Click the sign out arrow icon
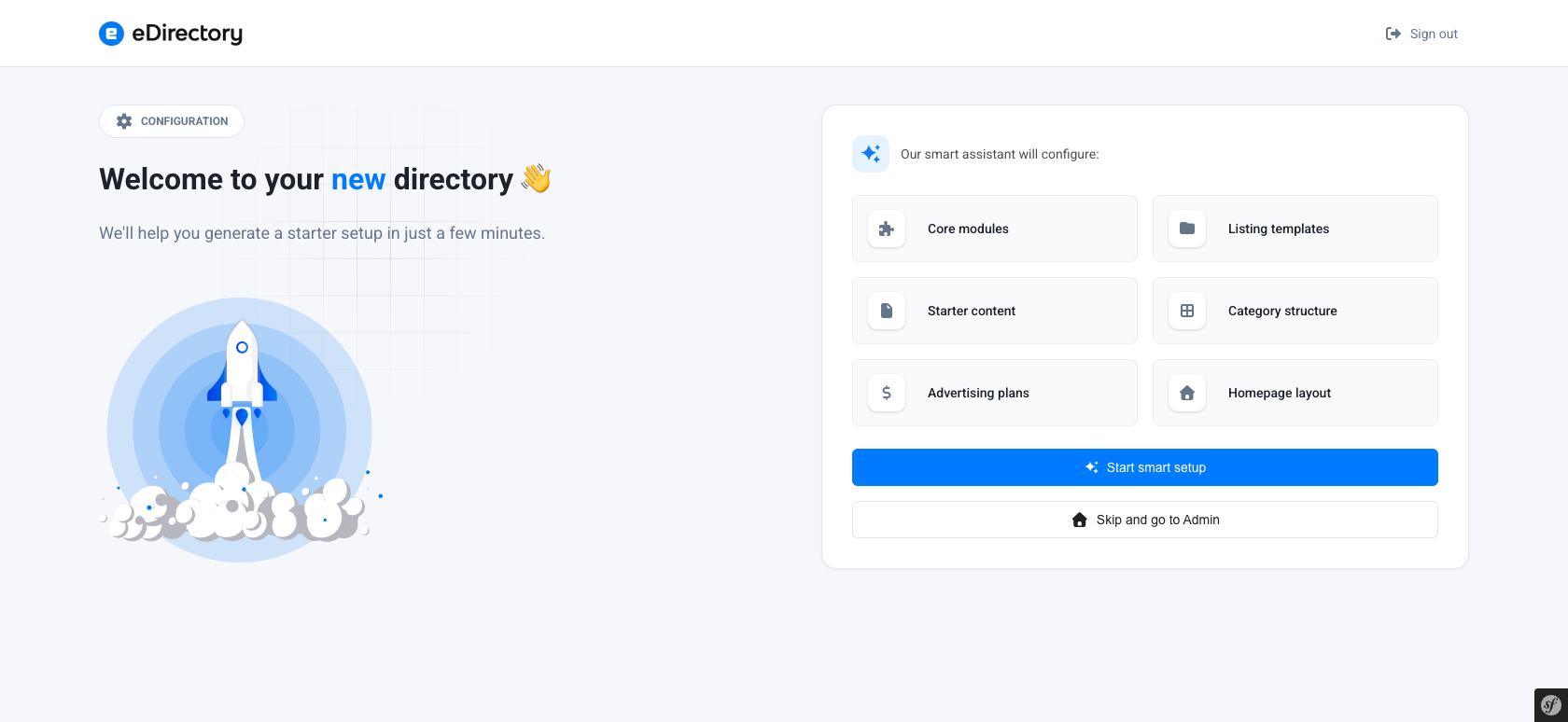 click(1393, 34)
